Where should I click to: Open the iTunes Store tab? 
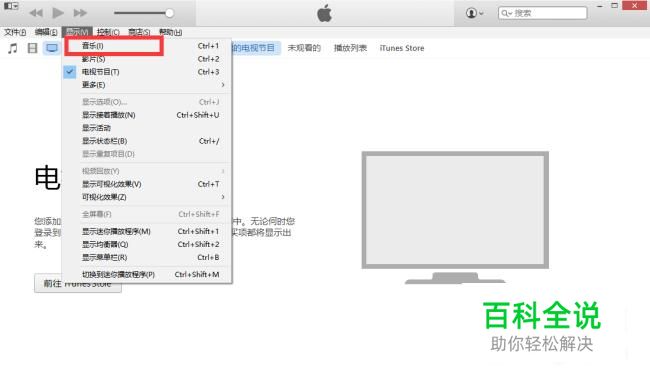[402, 48]
